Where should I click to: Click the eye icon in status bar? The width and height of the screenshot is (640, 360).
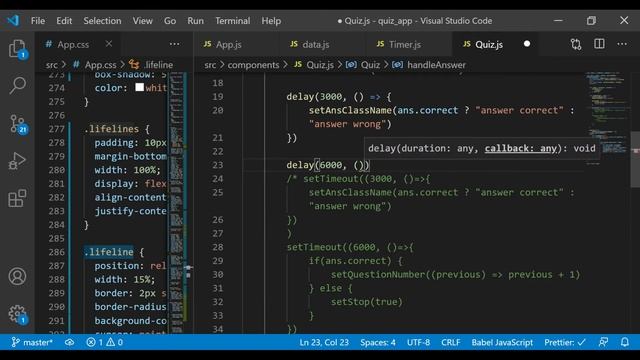click(x=69, y=342)
